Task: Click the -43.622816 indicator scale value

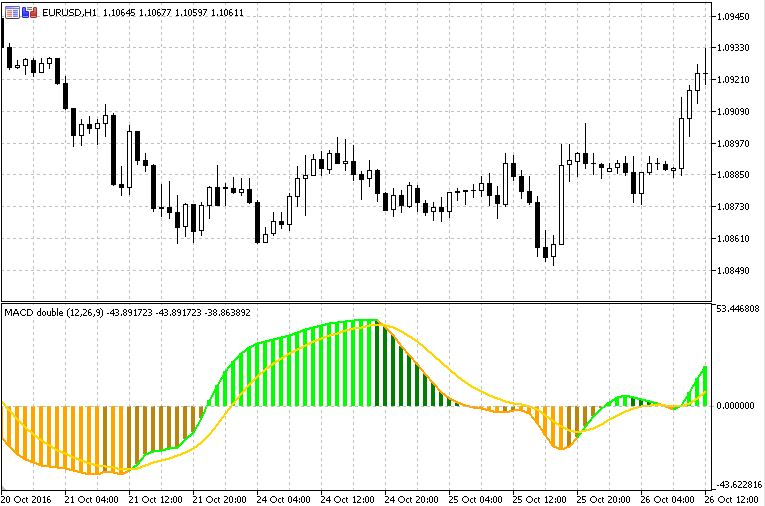Action: click(737, 485)
